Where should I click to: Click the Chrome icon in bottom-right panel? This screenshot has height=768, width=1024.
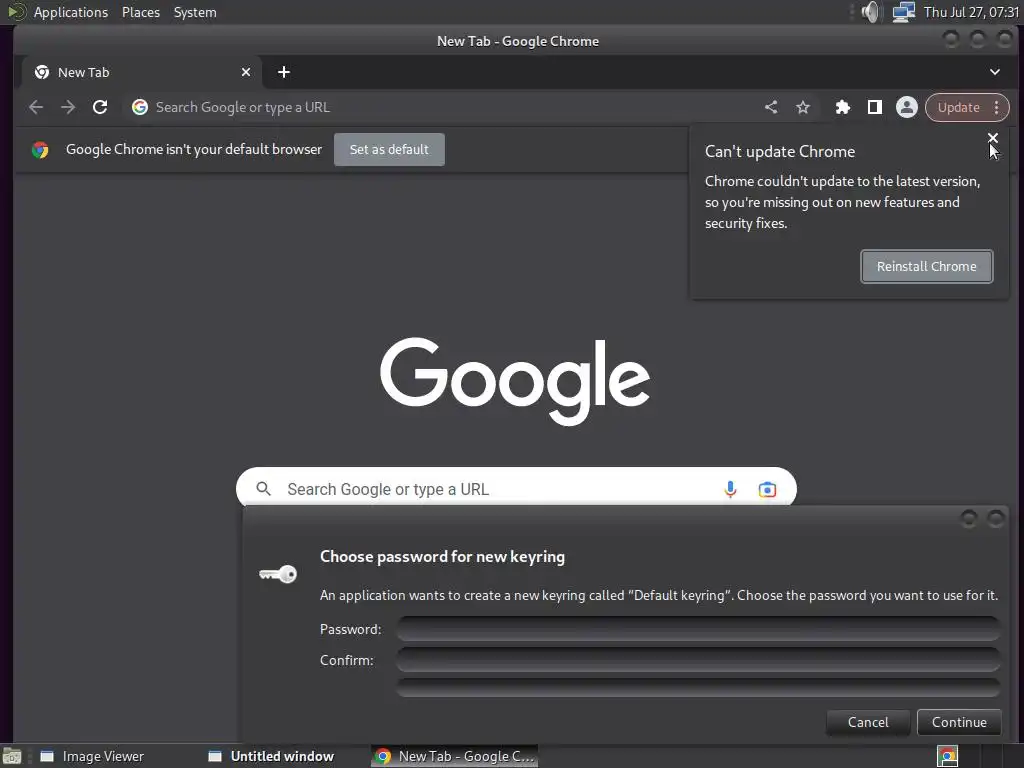coord(947,756)
